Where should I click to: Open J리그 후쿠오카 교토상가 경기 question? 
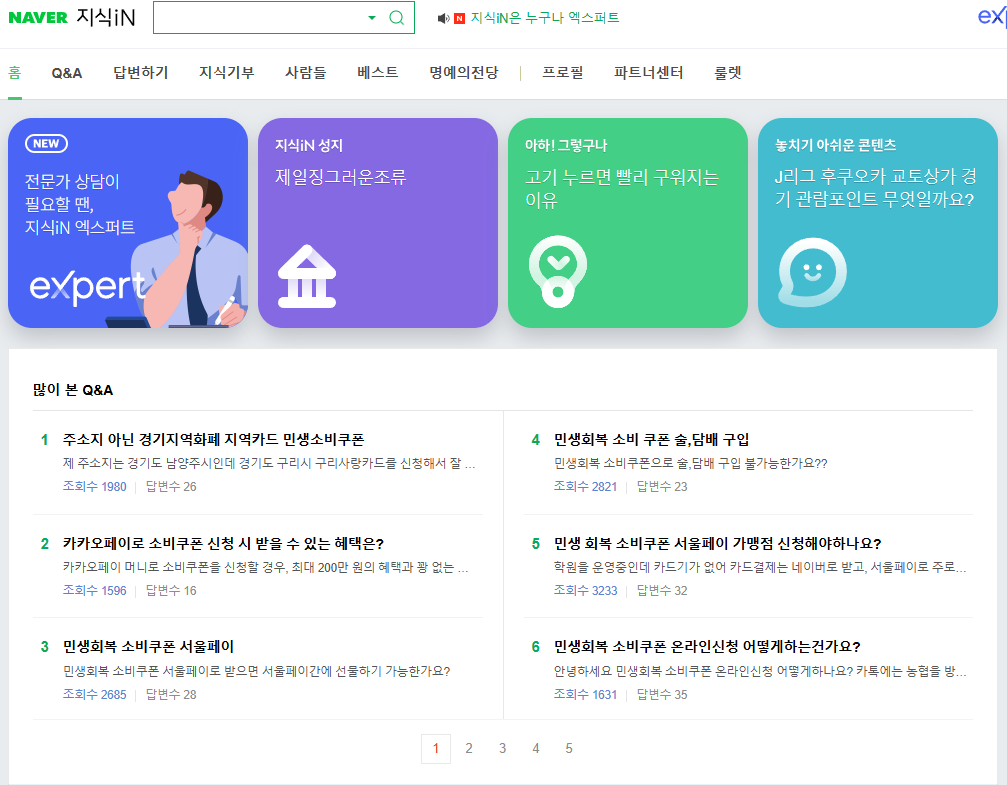click(x=876, y=188)
